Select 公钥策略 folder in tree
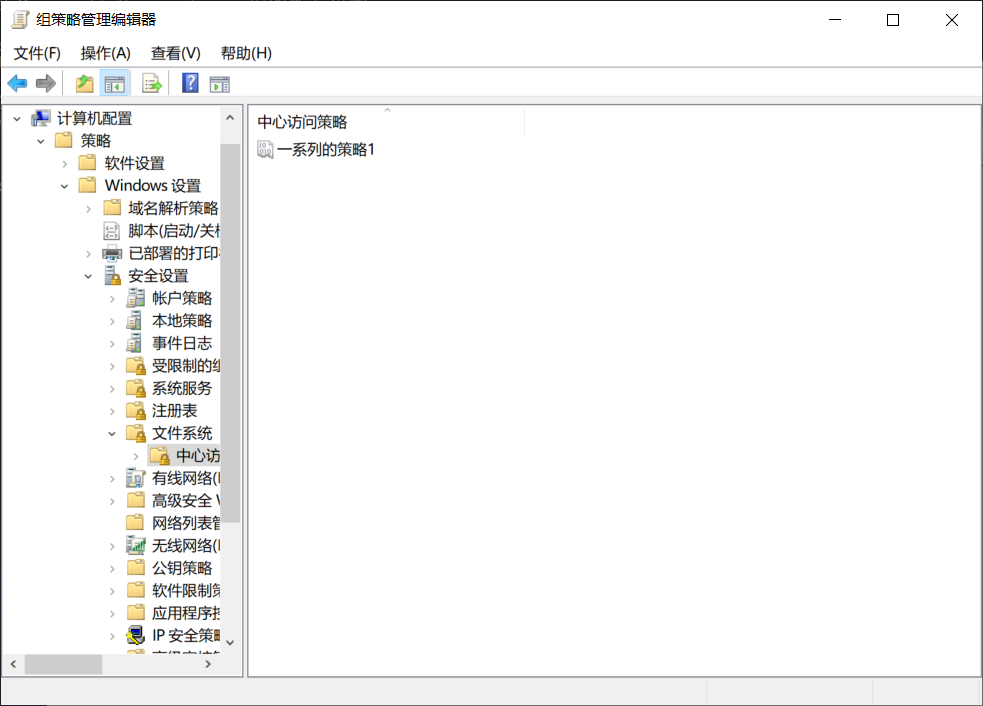 [182, 568]
